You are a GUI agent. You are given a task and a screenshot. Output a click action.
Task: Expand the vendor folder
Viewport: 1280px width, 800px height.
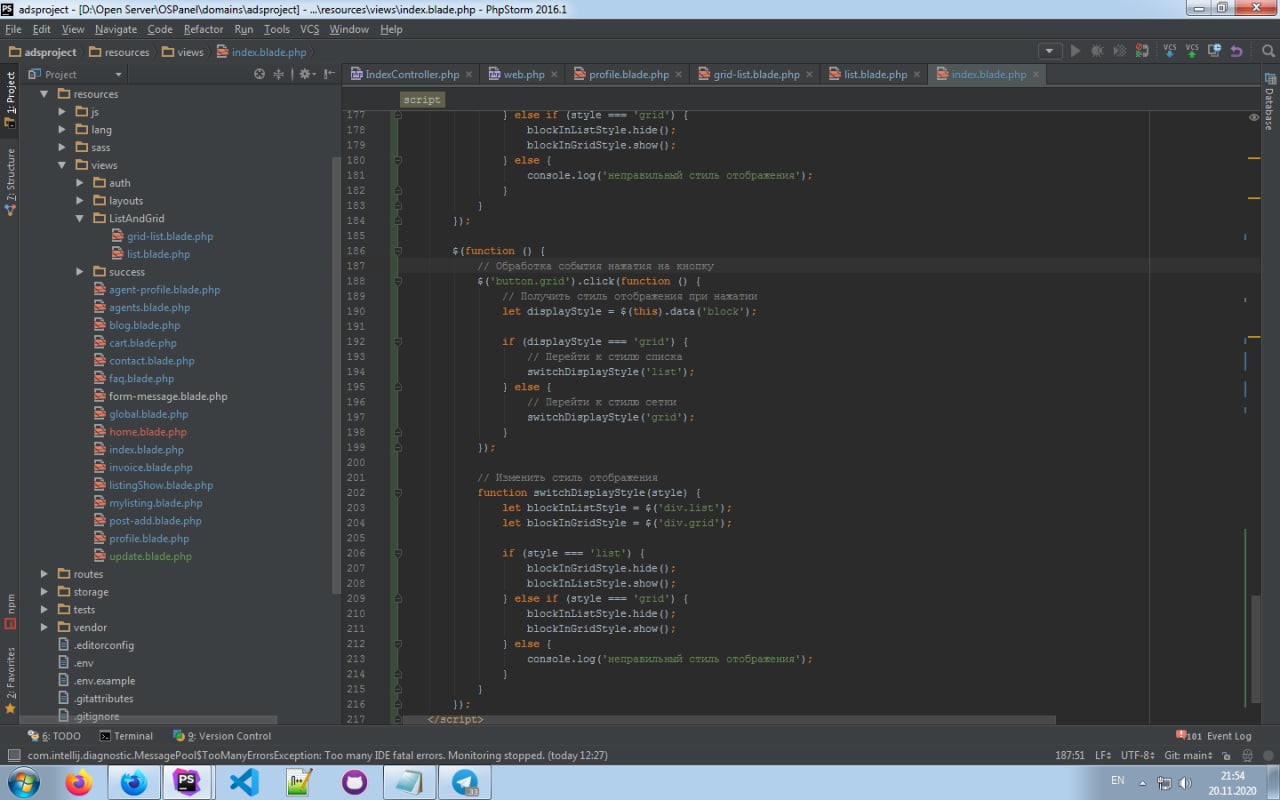coord(44,627)
